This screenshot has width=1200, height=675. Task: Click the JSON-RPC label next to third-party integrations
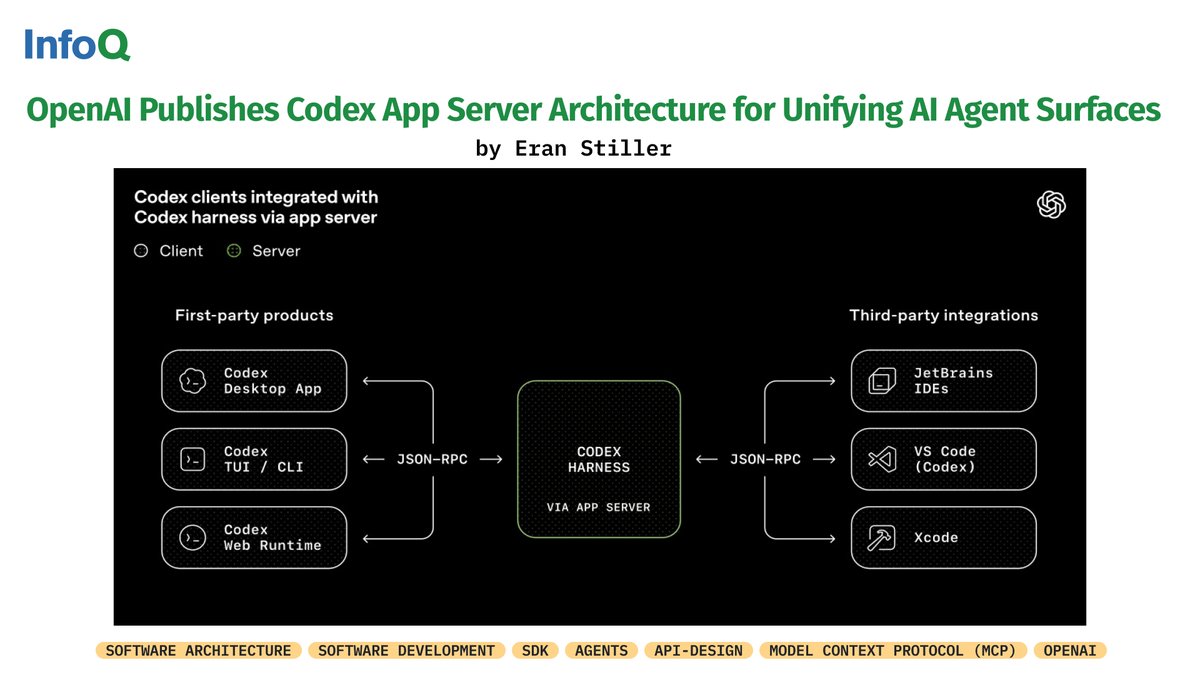[x=765, y=460]
